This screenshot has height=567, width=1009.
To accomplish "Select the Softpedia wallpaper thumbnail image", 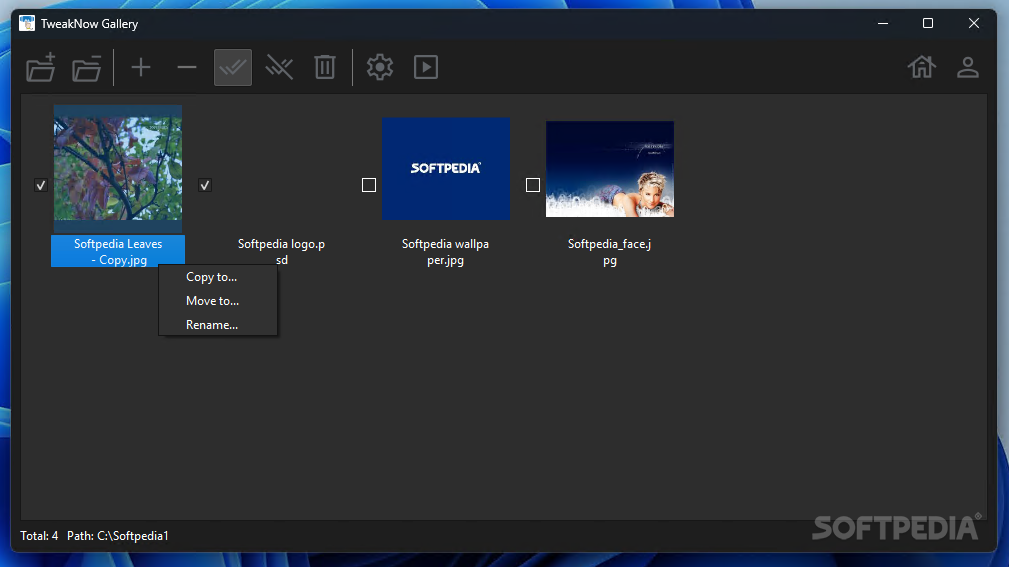I will pos(446,169).
